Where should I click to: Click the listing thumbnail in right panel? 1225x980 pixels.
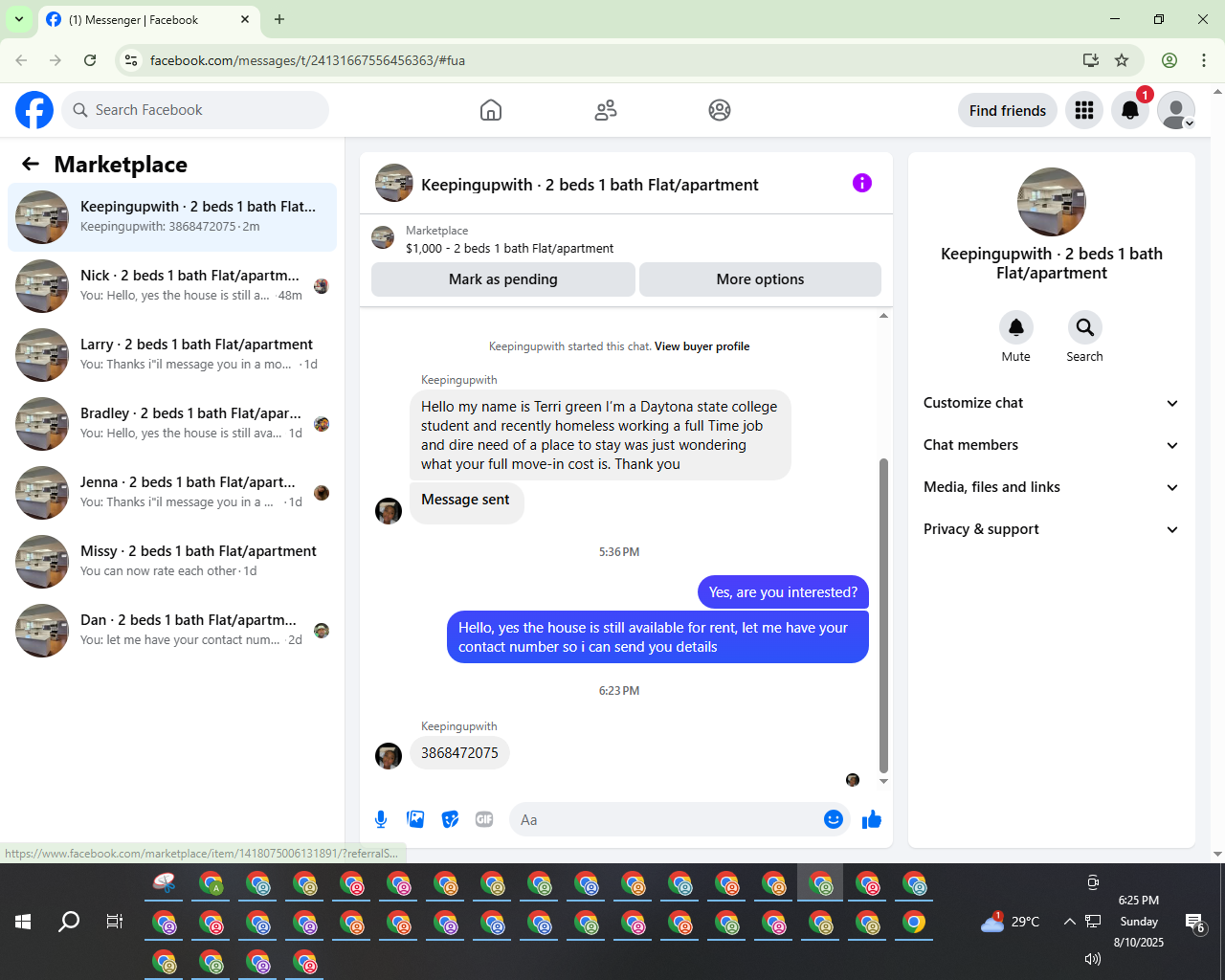[1052, 202]
